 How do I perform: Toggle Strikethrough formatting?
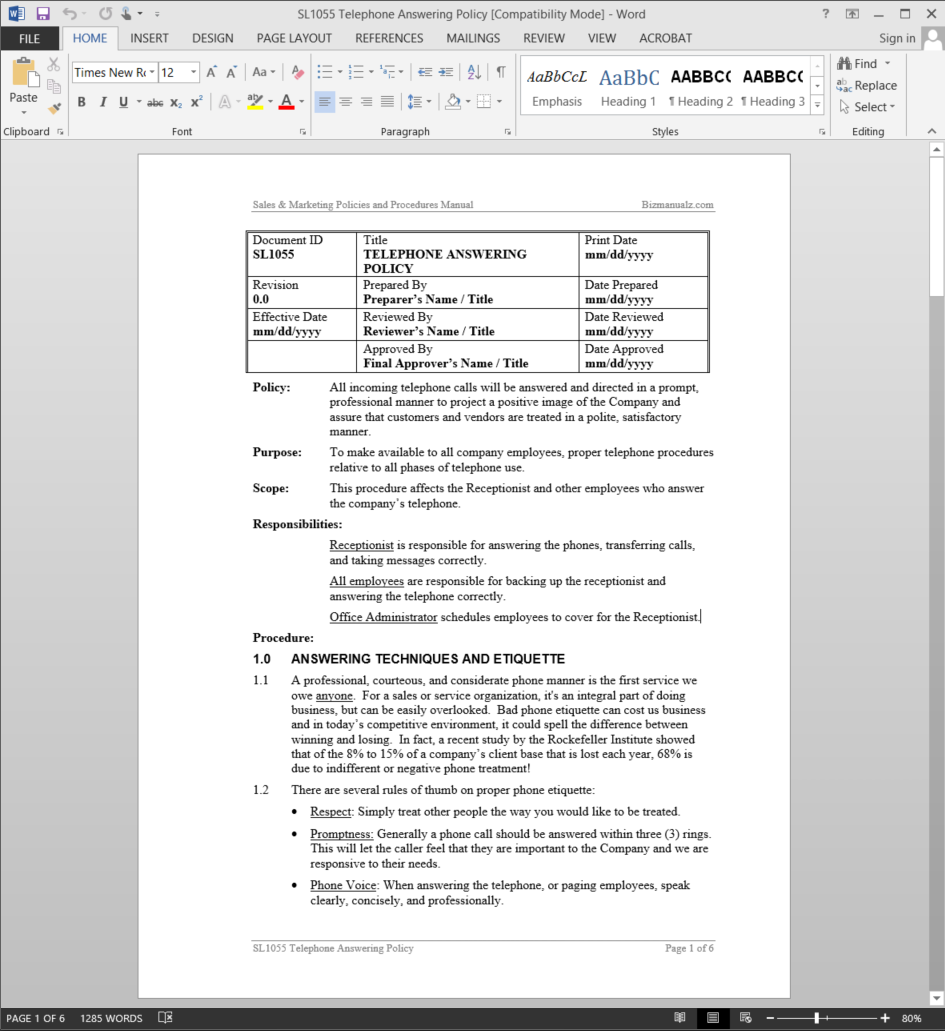click(x=155, y=102)
